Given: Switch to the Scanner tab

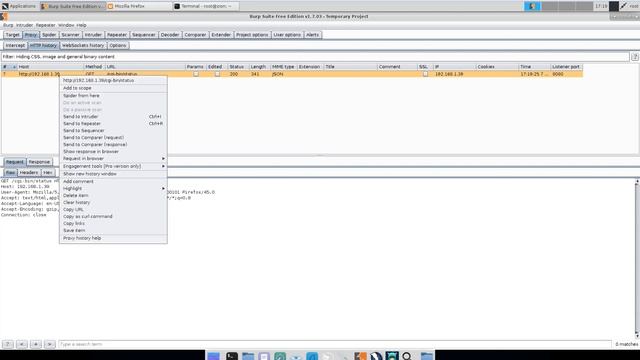Looking at the screenshot, I should (x=70, y=35).
